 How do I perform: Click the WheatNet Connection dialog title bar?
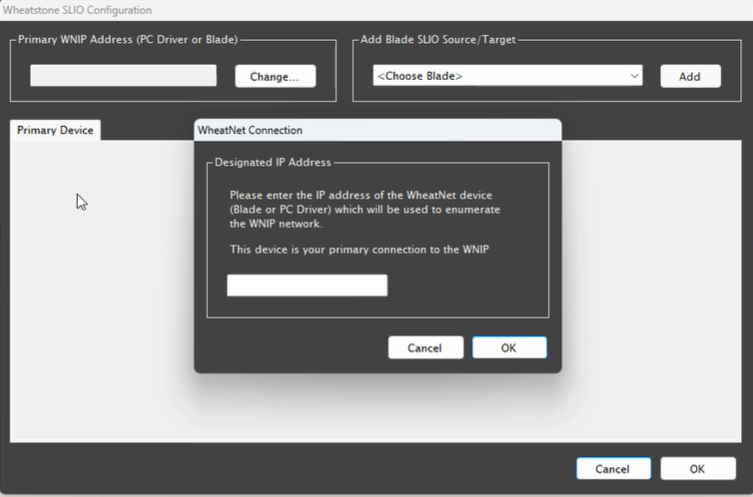[377, 130]
